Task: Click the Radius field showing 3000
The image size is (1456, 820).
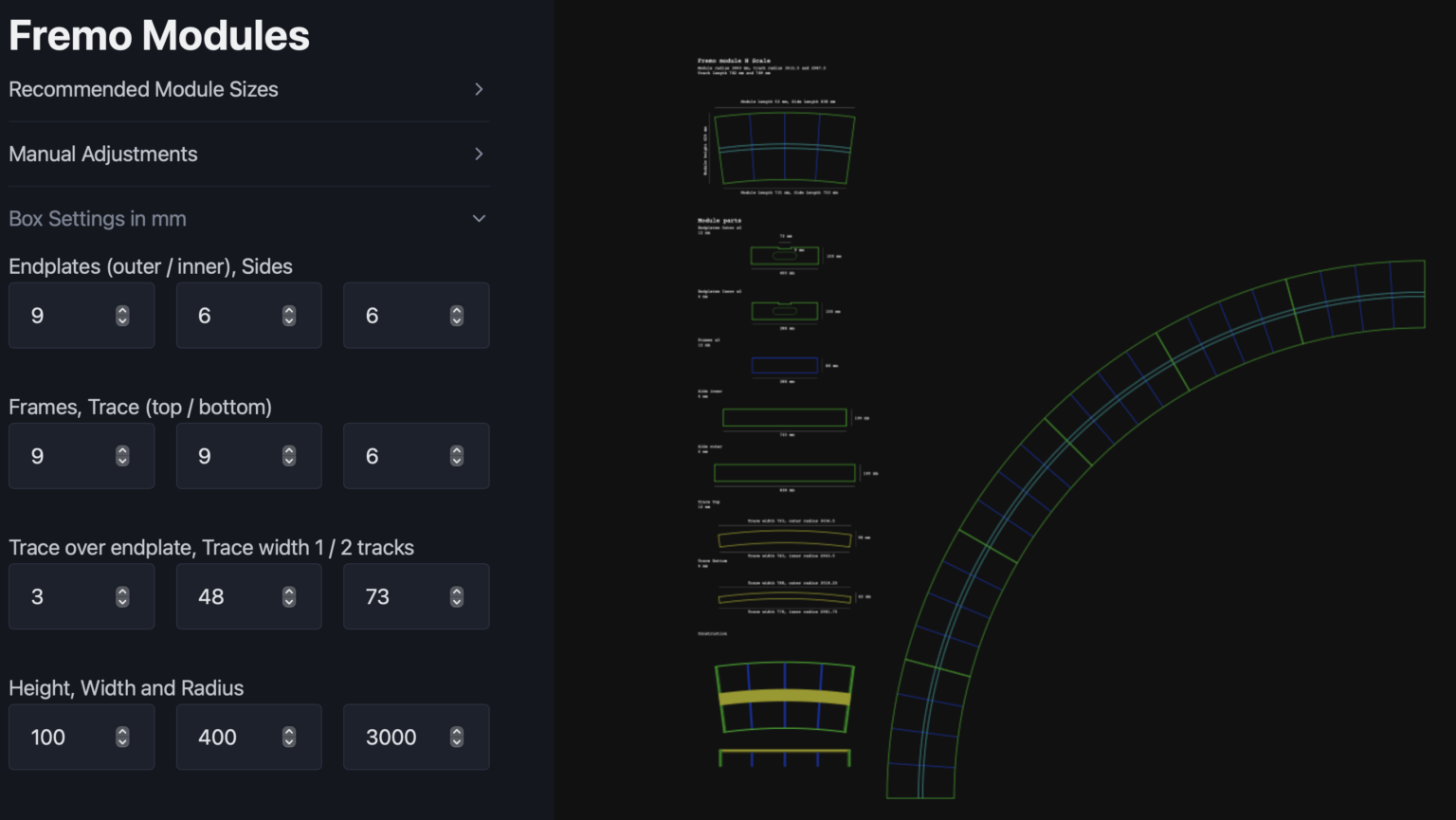Action: tap(416, 737)
